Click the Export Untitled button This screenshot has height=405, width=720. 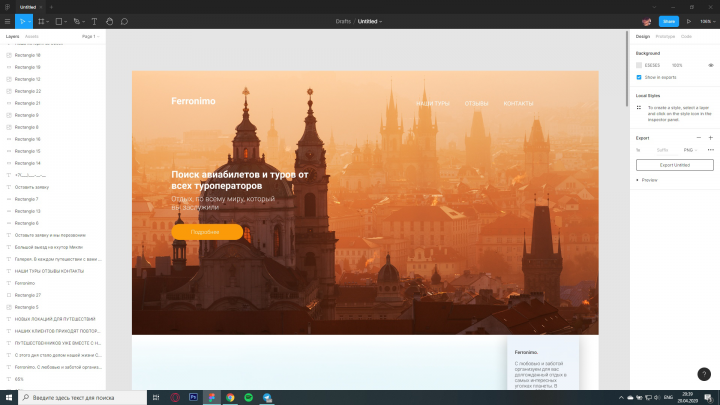coord(675,165)
